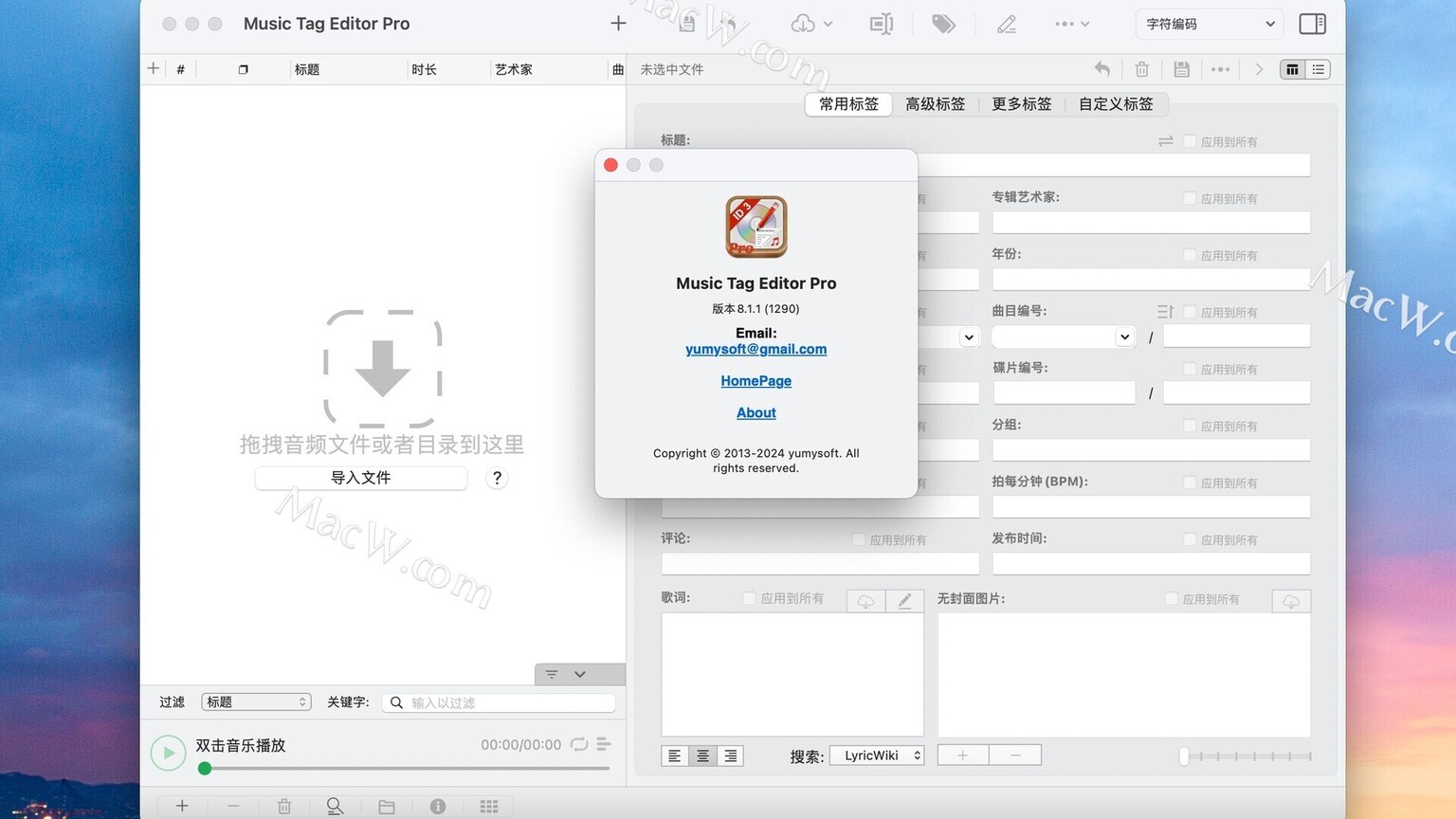This screenshot has width=1456, height=819.
Task: Sort by the 艺术家 column header
Action: (548, 69)
